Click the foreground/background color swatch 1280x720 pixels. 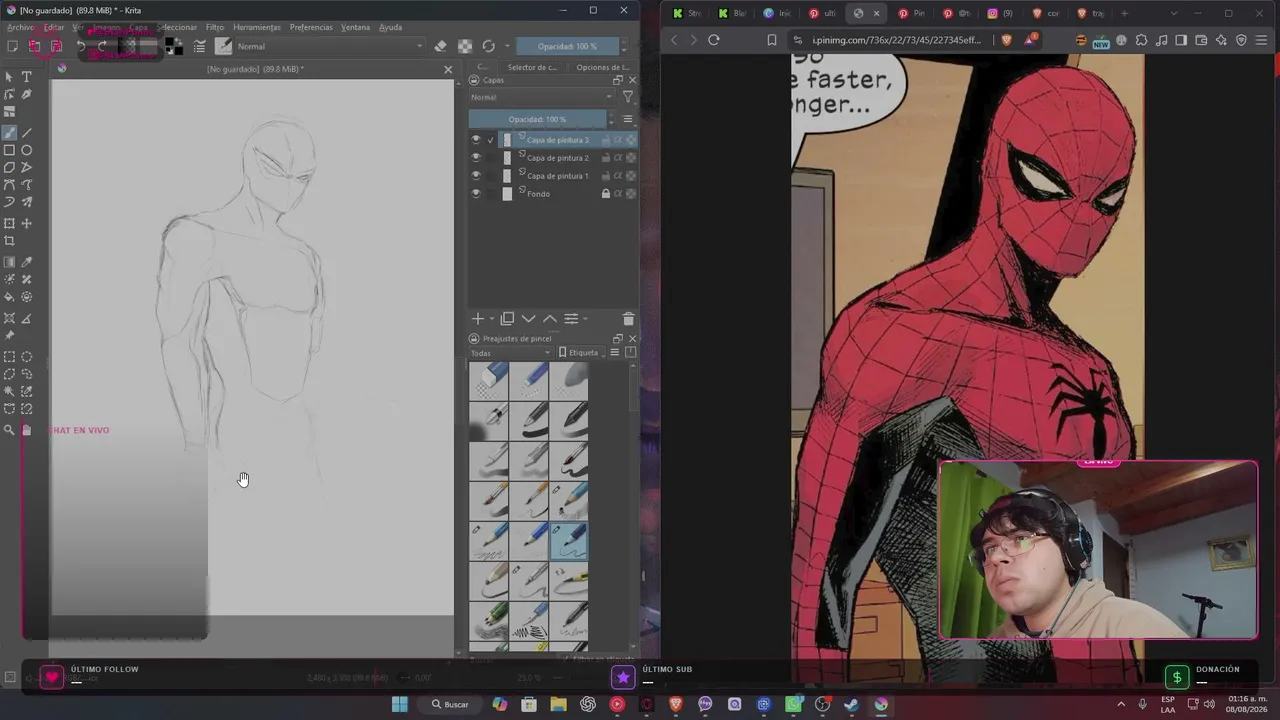[174, 46]
